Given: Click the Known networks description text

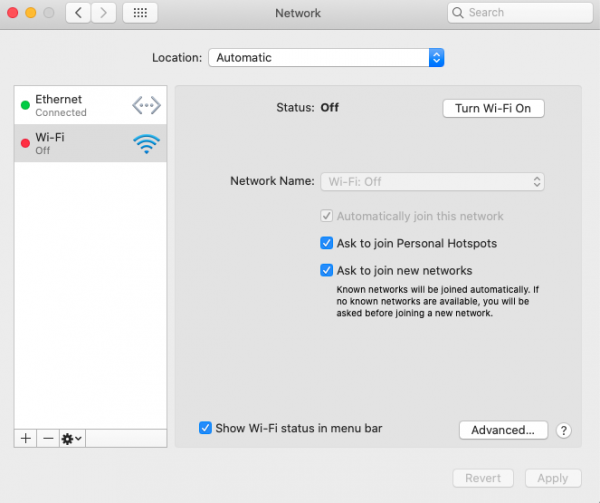Looking at the screenshot, I should click(437, 301).
